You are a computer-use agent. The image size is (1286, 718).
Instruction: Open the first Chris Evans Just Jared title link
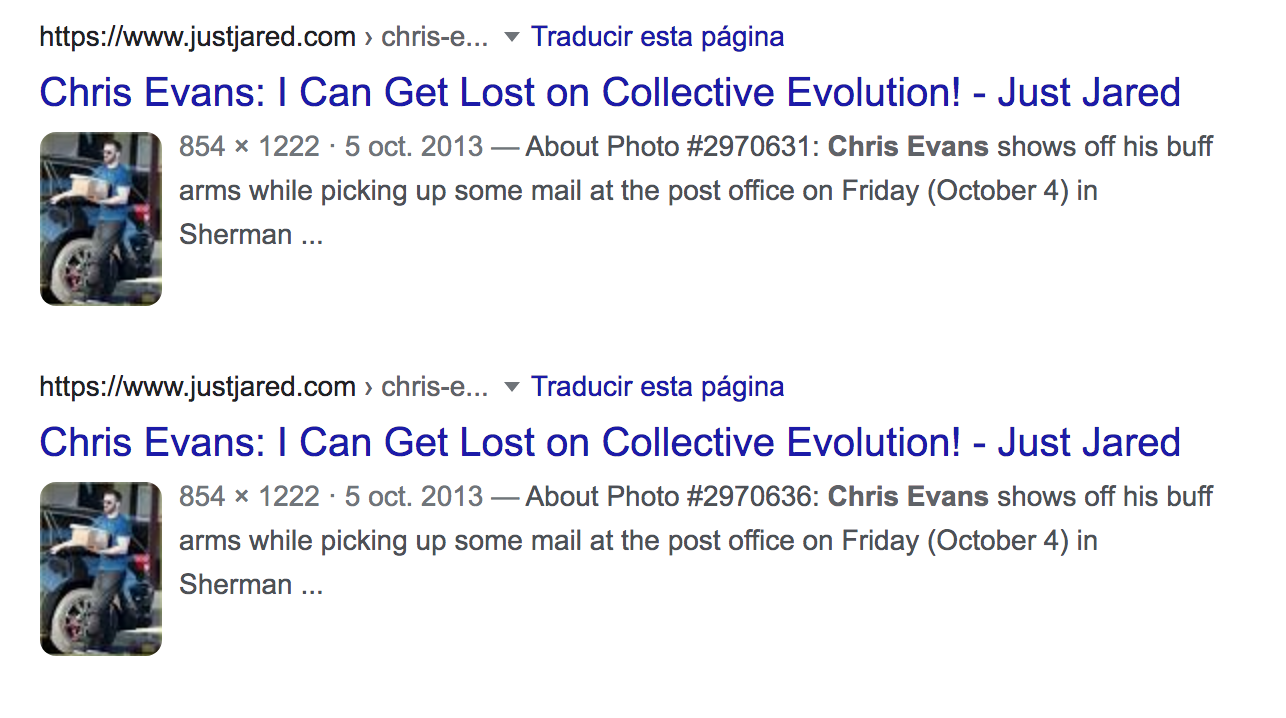point(610,93)
